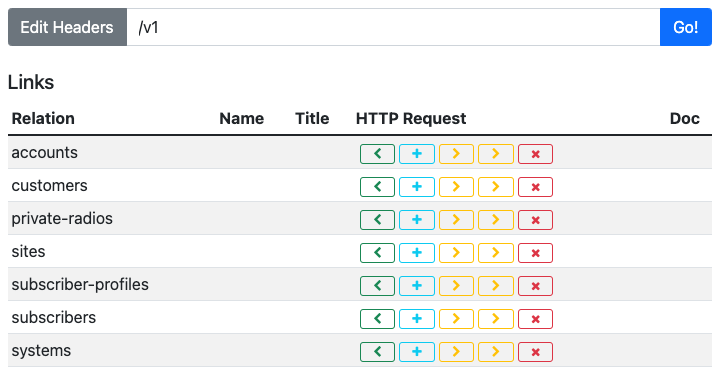Click the Relation column header
The image size is (725, 379).
(x=43, y=118)
